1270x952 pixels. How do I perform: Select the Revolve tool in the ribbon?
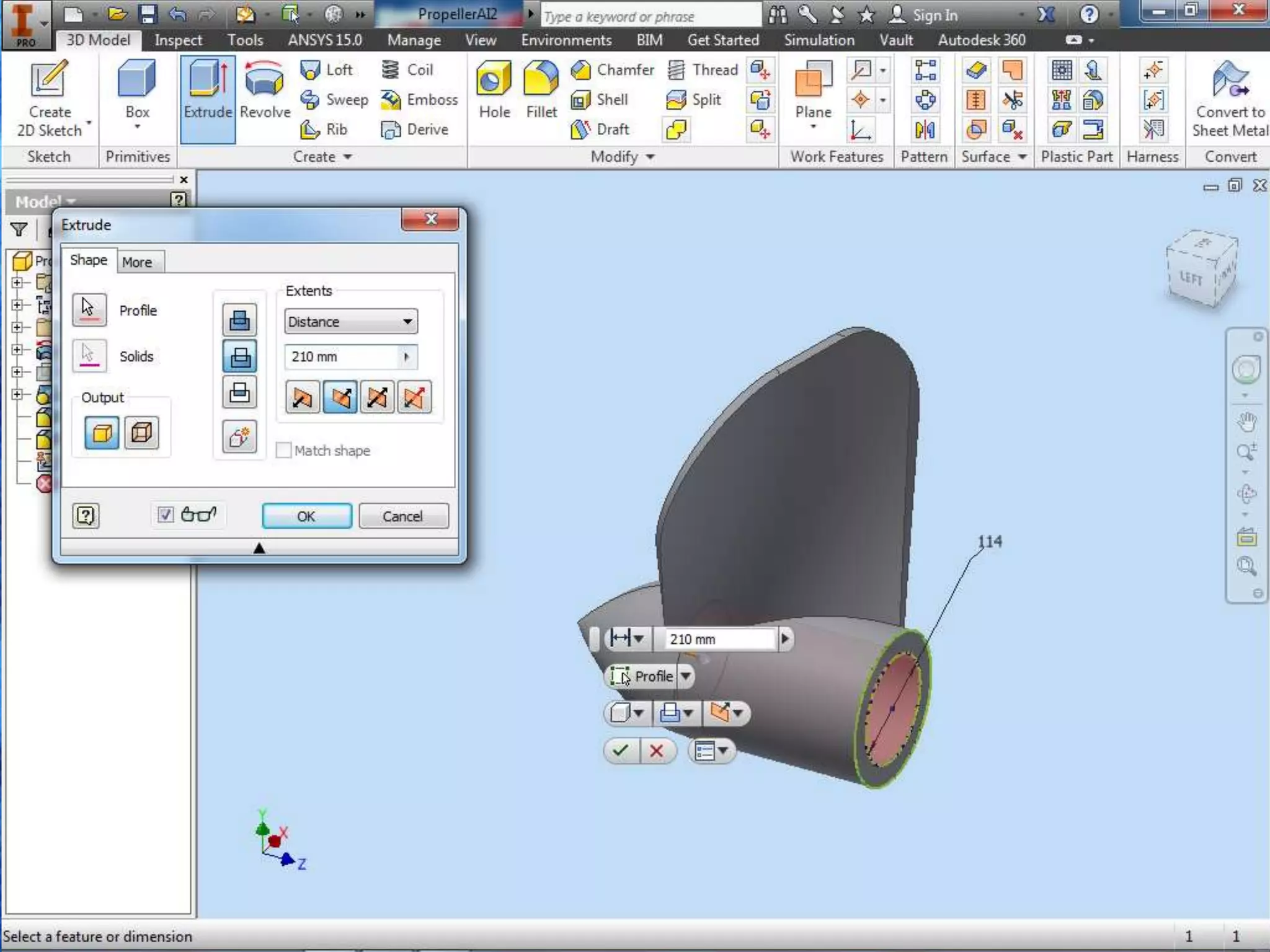pyautogui.click(x=265, y=92)
